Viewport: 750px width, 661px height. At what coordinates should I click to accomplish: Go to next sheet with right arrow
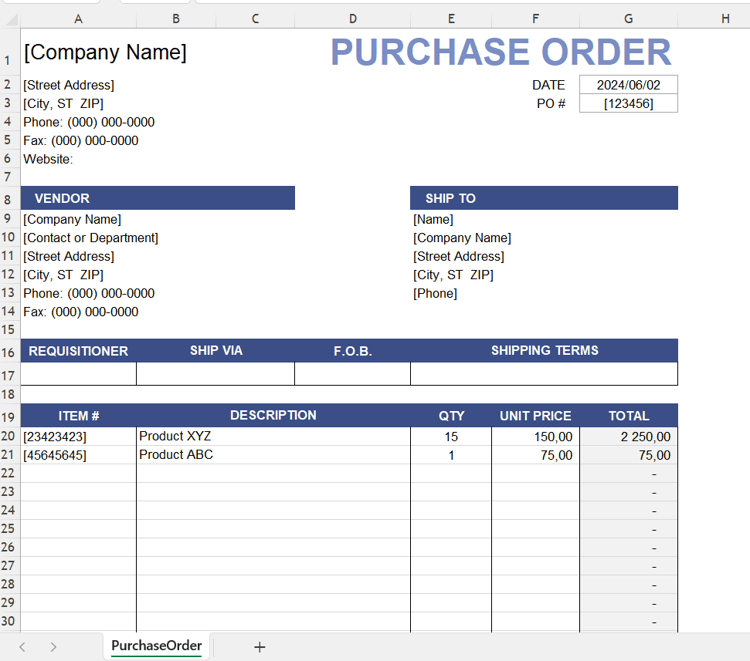tap(53, 647)
